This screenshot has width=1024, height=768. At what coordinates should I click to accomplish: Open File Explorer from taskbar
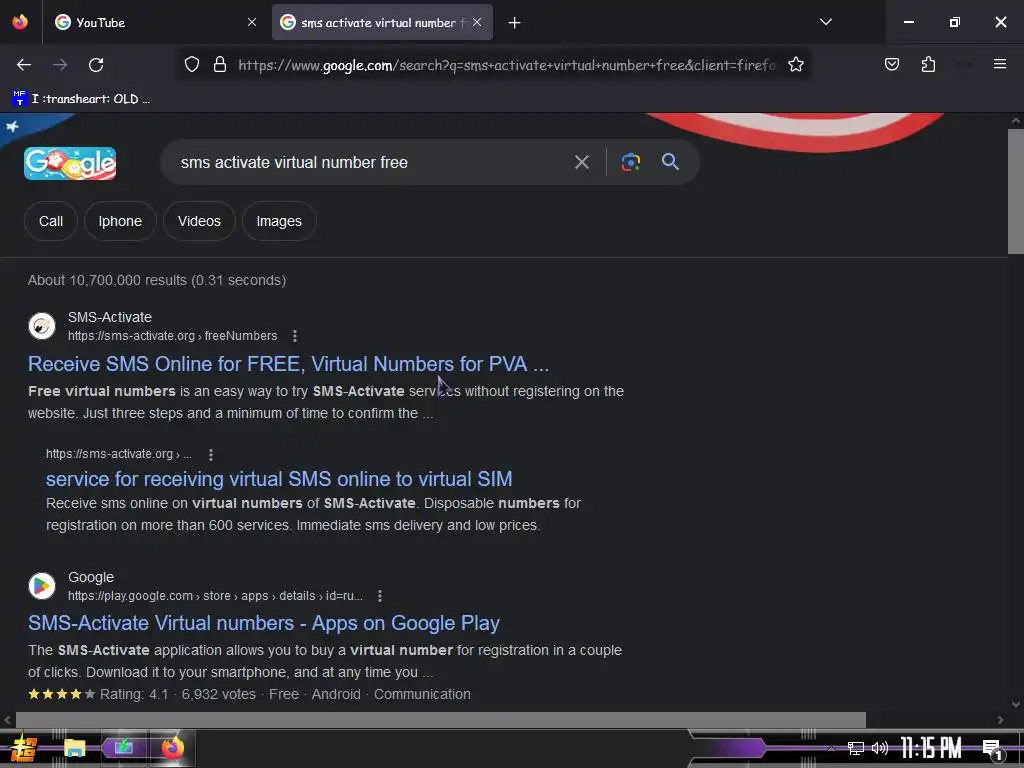(74, 748)
